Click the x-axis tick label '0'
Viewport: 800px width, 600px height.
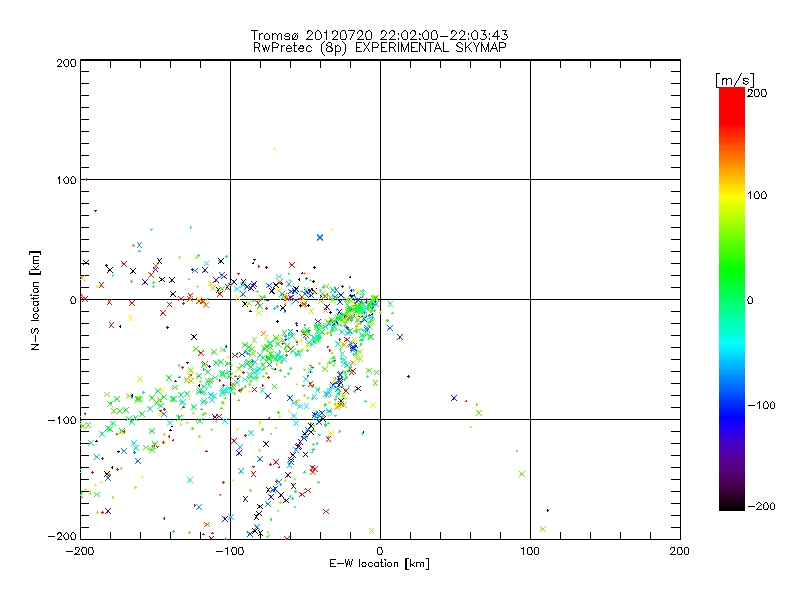pyautogui.click(x=380, y=551)
